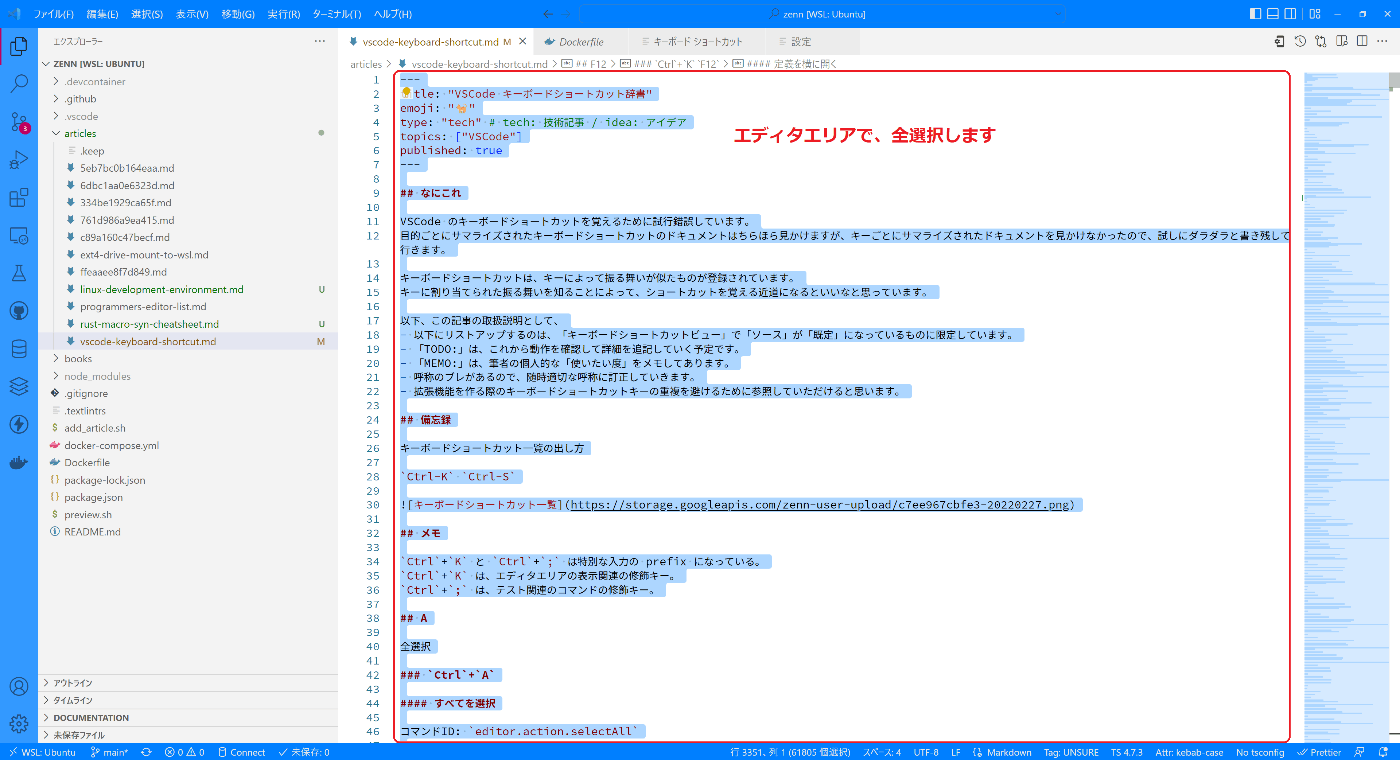Open the Docker view in activity bar
This screenshot has height=760, width=1400.
pyautogui.click(x=18, y=462)
